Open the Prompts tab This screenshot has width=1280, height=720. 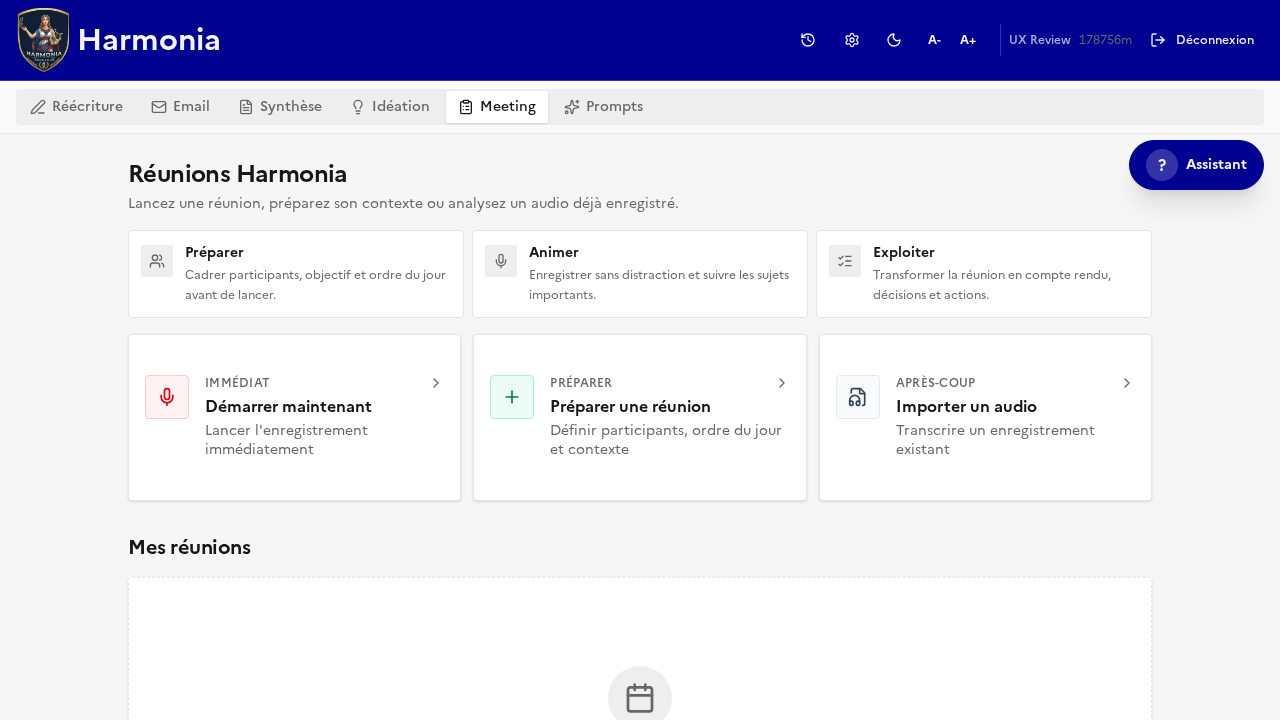pyautogui.click(x=604, y=107)
